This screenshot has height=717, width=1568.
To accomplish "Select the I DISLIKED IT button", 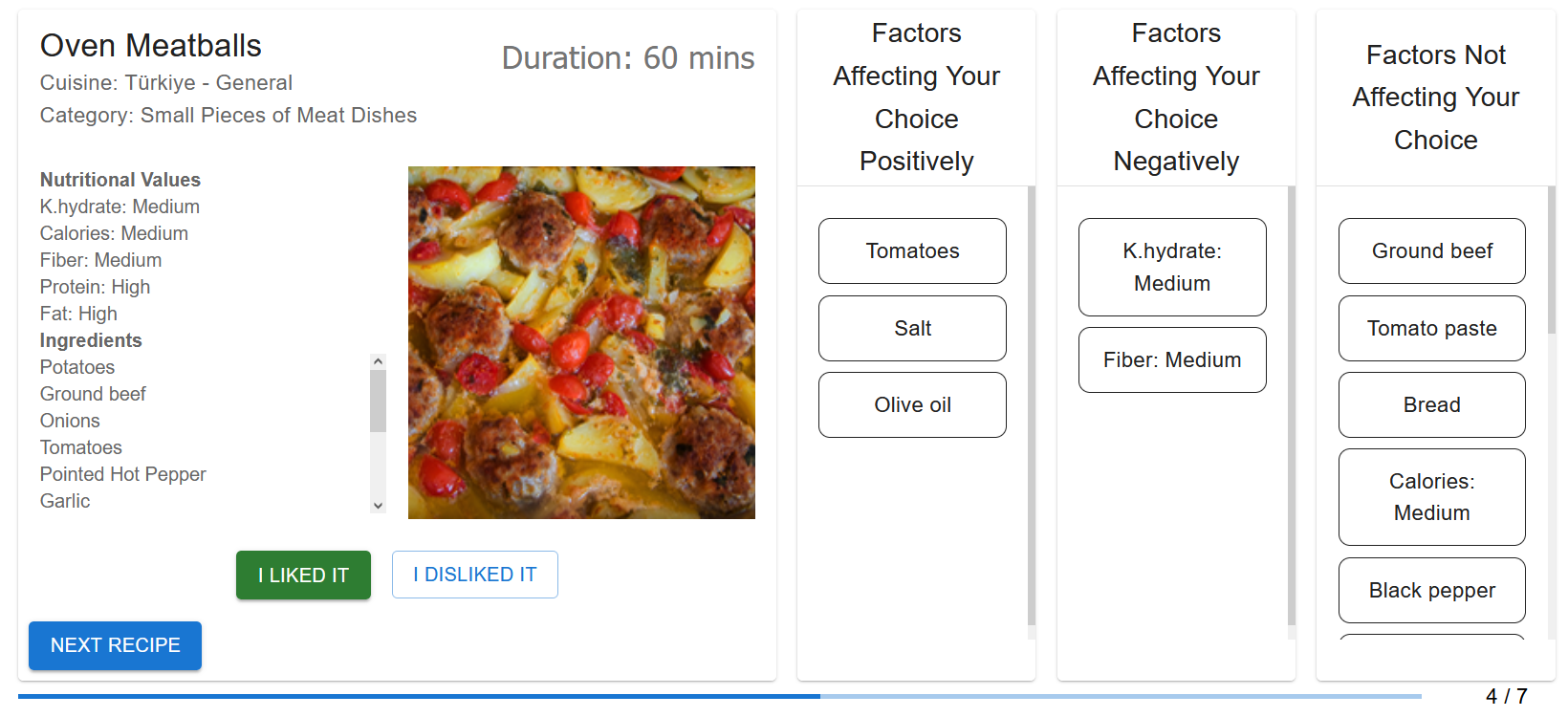I will [x=474, y=575].
